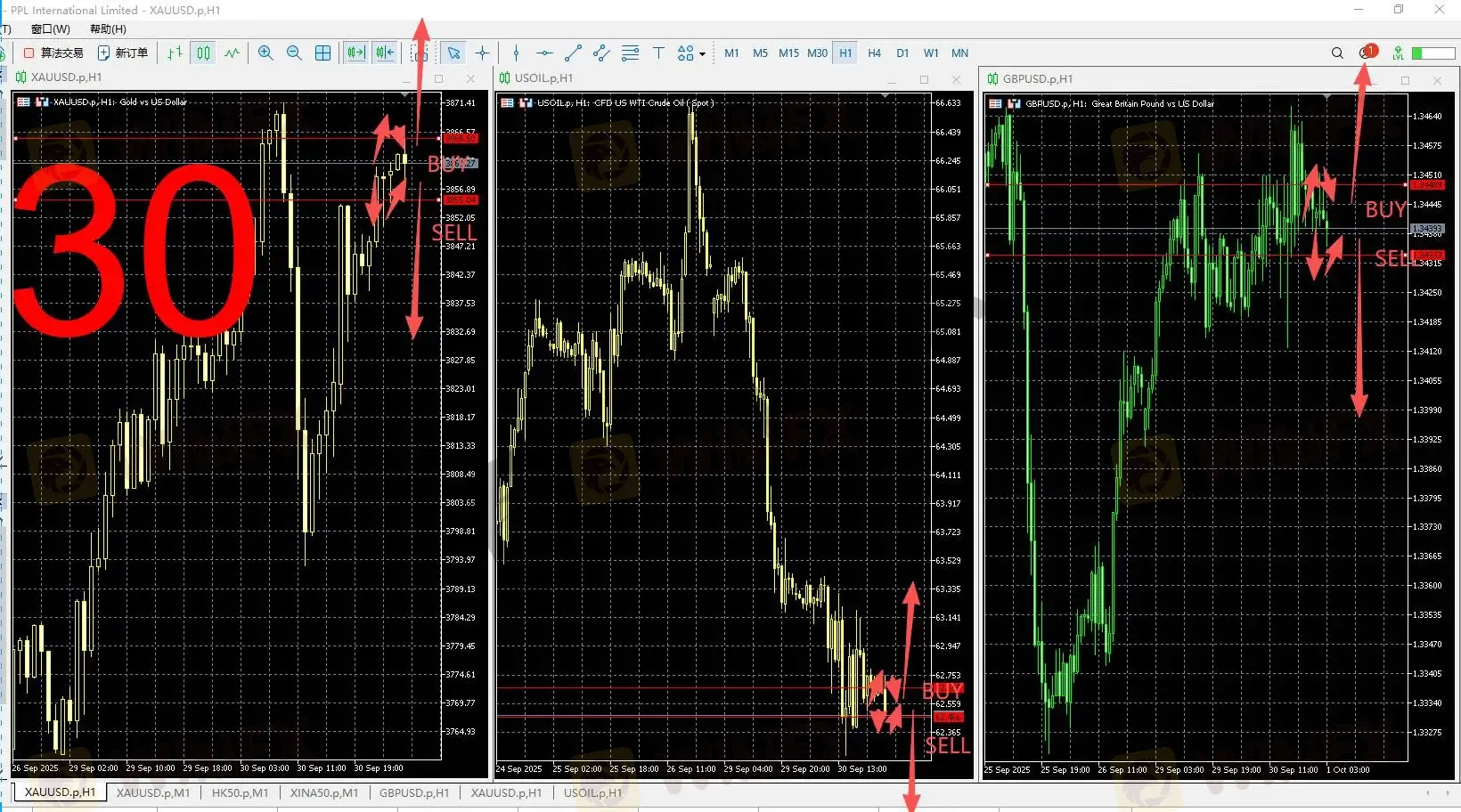1461x812 pixels.
Task: Open notifications icon with red badge
Action: coord(1367,53)
